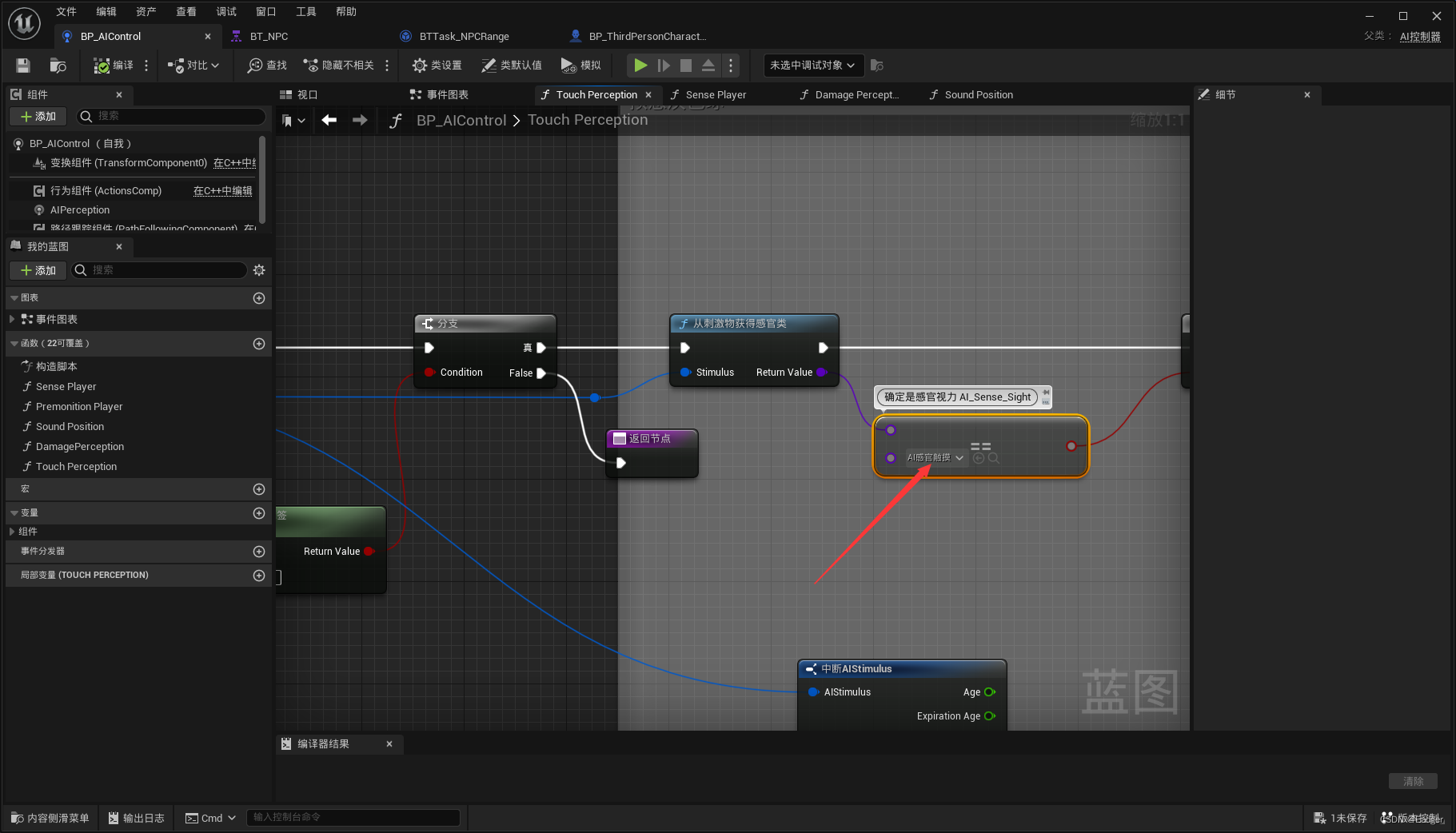Stop the play session

686,66
